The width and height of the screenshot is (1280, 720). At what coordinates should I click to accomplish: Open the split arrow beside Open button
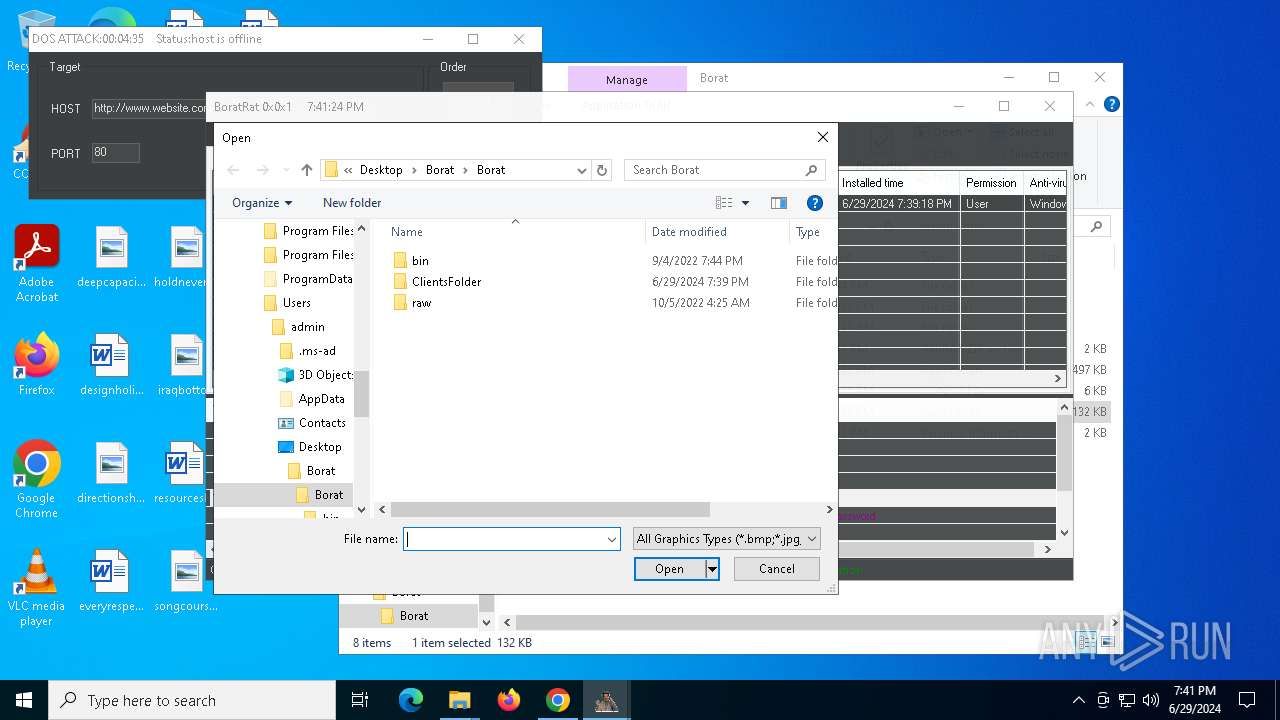coord(712,569)
